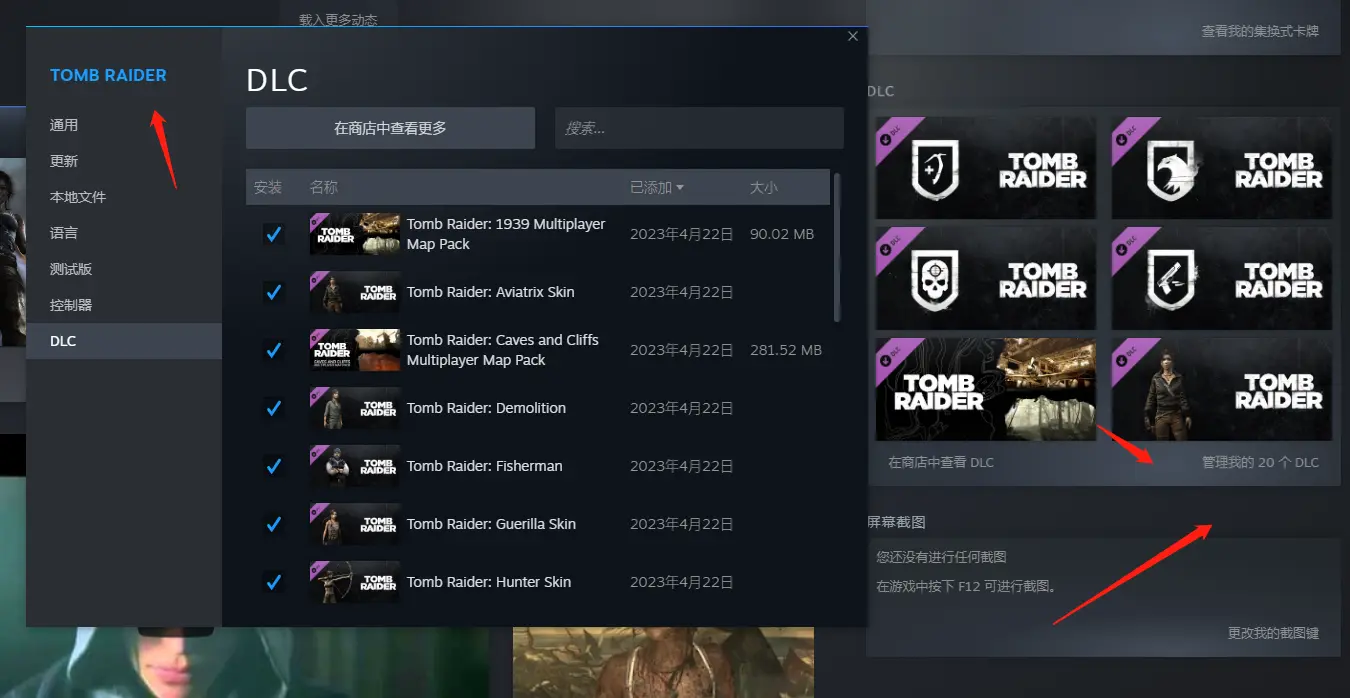Sort the DLC list by 已添加 column
The width and height of the screenshot is (1350, 698).
[x=657, y=187]
